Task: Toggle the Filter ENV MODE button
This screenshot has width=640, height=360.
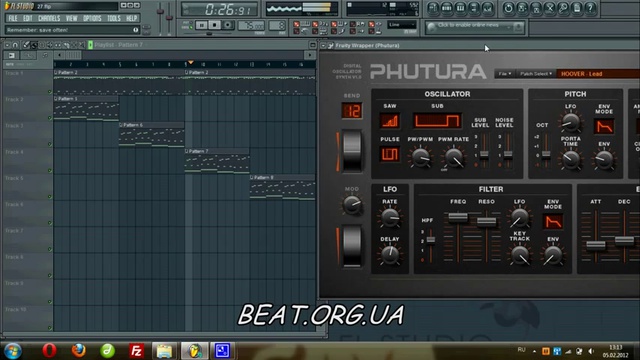Action: pos(553,222)
